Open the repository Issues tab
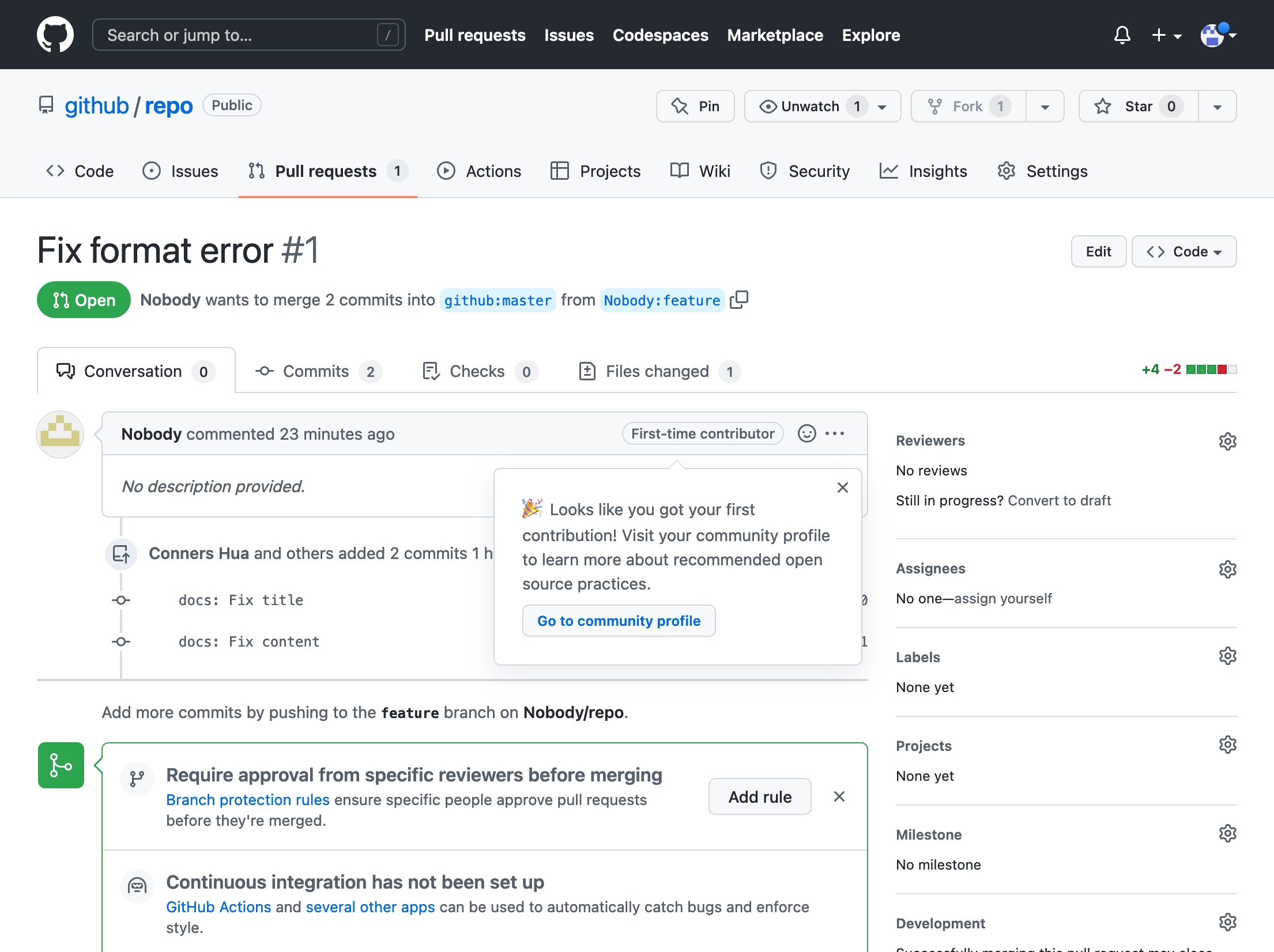This screenshot has width=1274, height=952. [x=180, y=171]
